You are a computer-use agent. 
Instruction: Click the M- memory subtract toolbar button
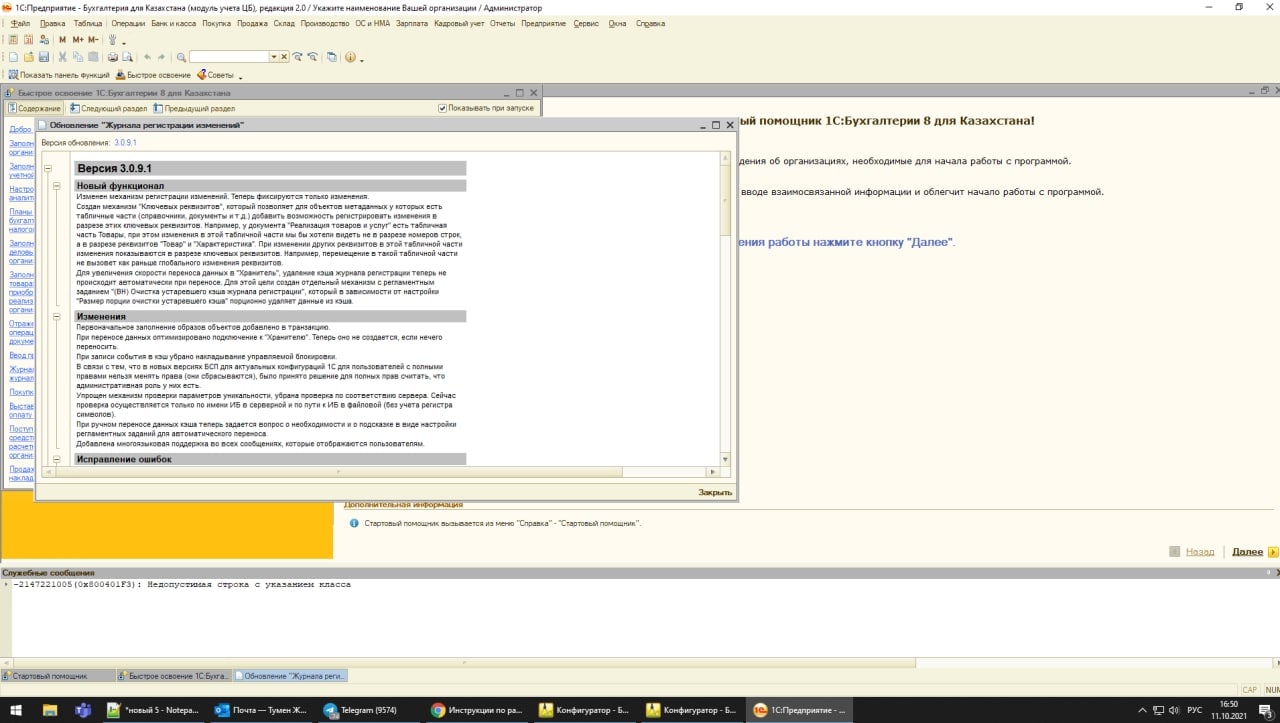pos(93,40)
